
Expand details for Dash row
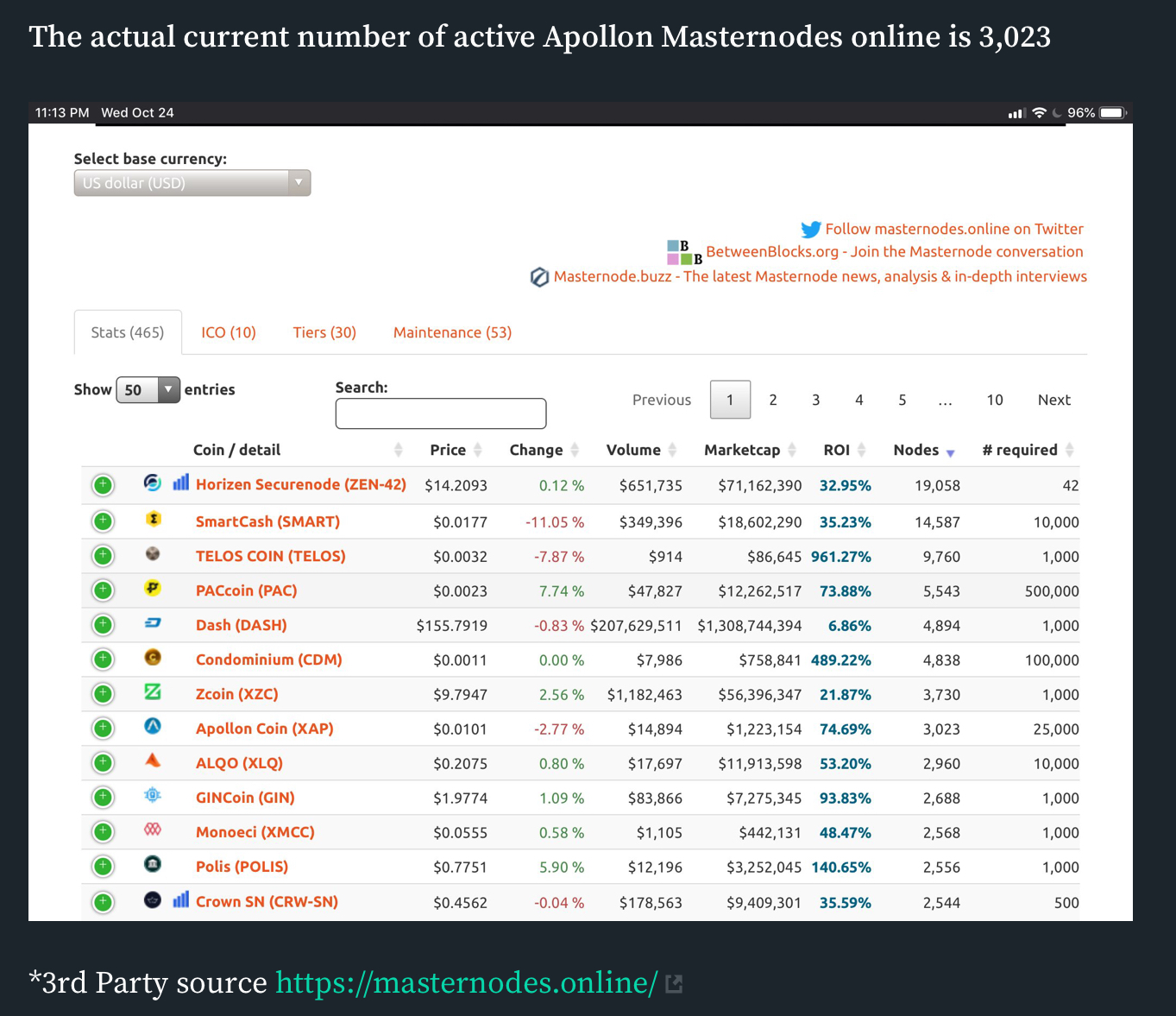point(103,625)
